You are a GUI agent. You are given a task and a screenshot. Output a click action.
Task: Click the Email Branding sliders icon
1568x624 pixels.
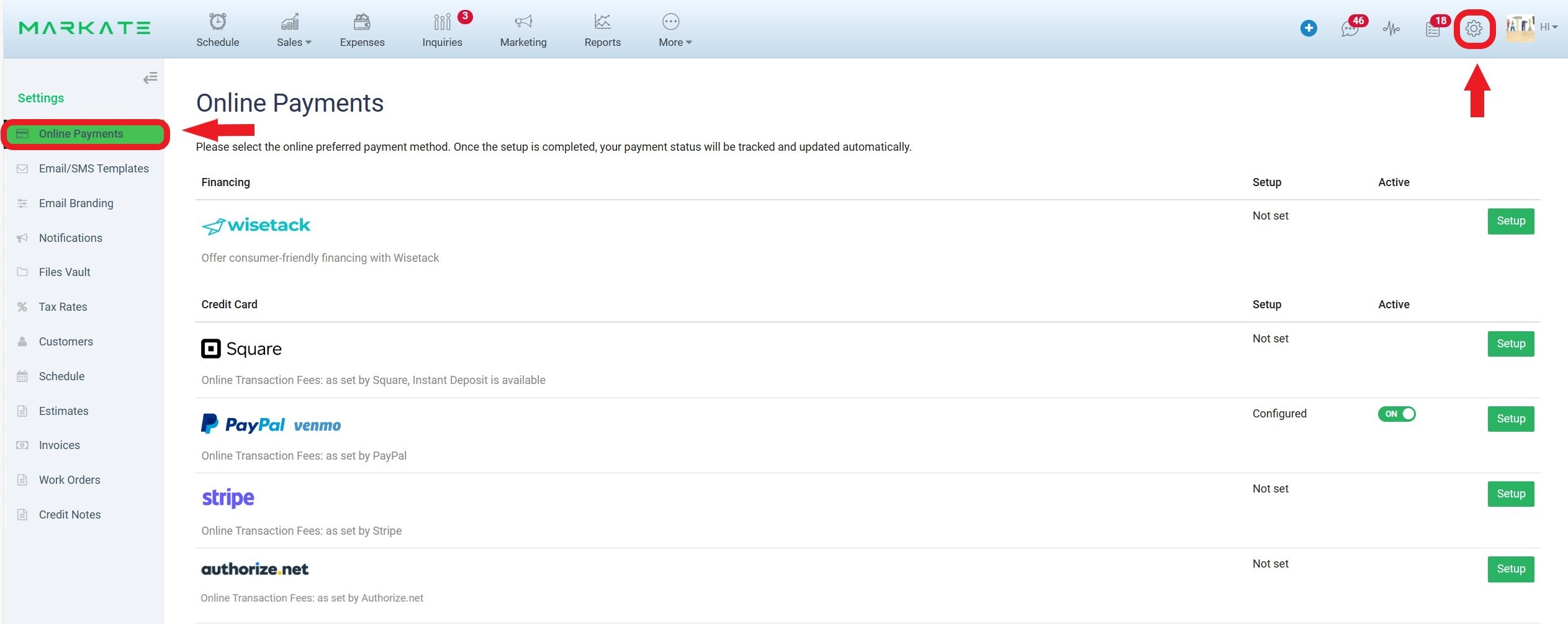point(22,203)
